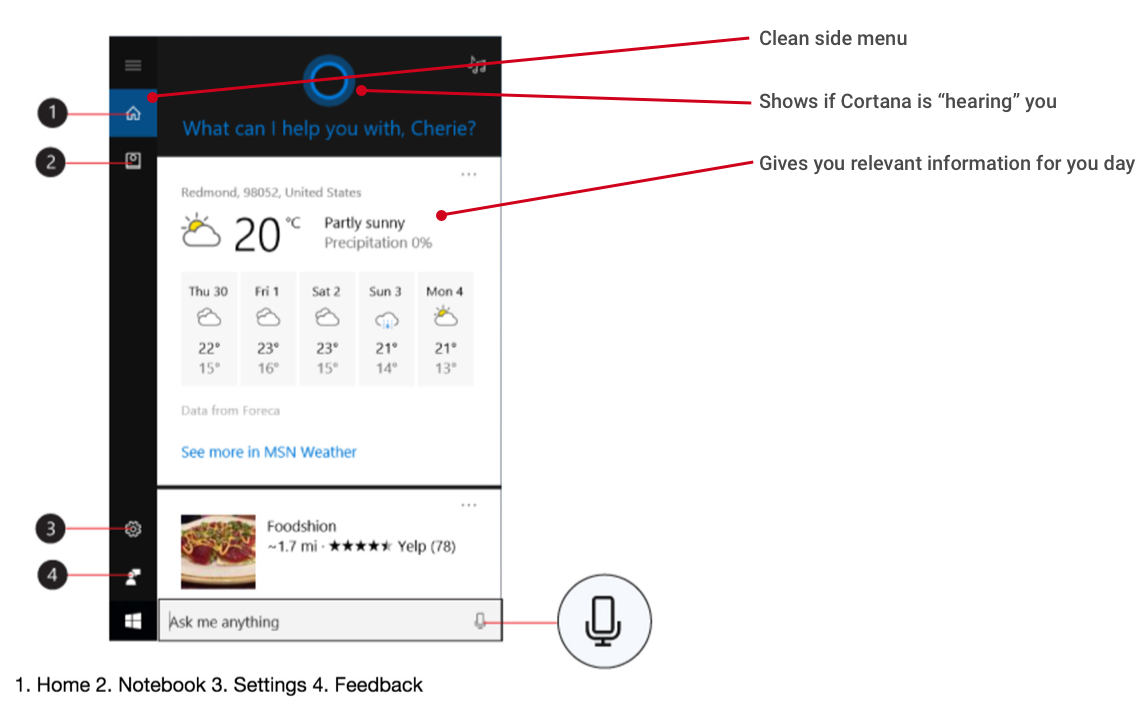Click the current weather partly sunny icon
Screen dimensions: 1136x718
pos(201,231)
